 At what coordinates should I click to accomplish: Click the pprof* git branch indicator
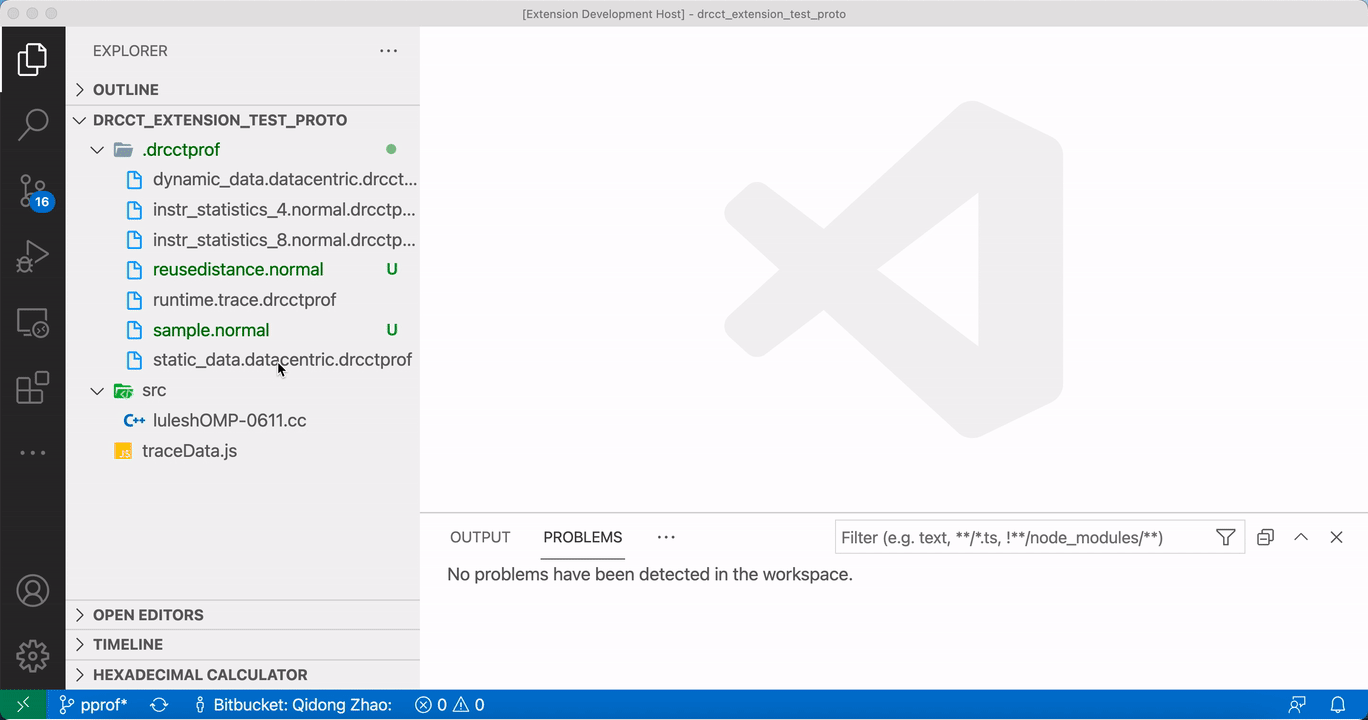click(x=93, y=705)
